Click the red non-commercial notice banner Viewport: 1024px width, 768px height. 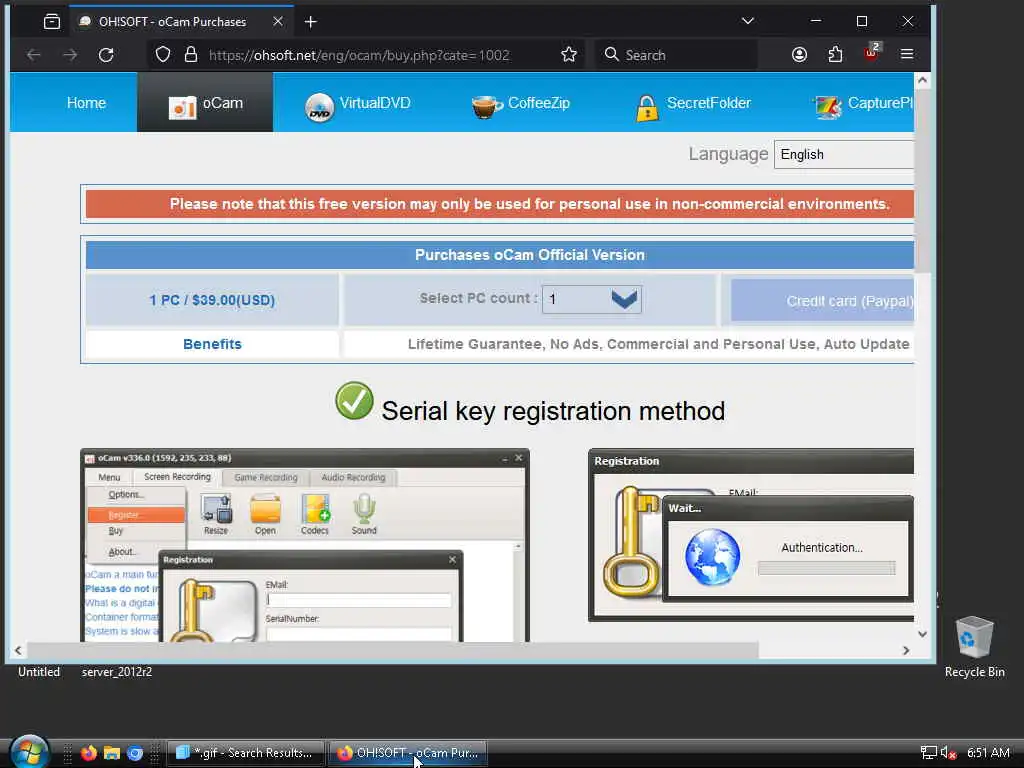(500, 204)
